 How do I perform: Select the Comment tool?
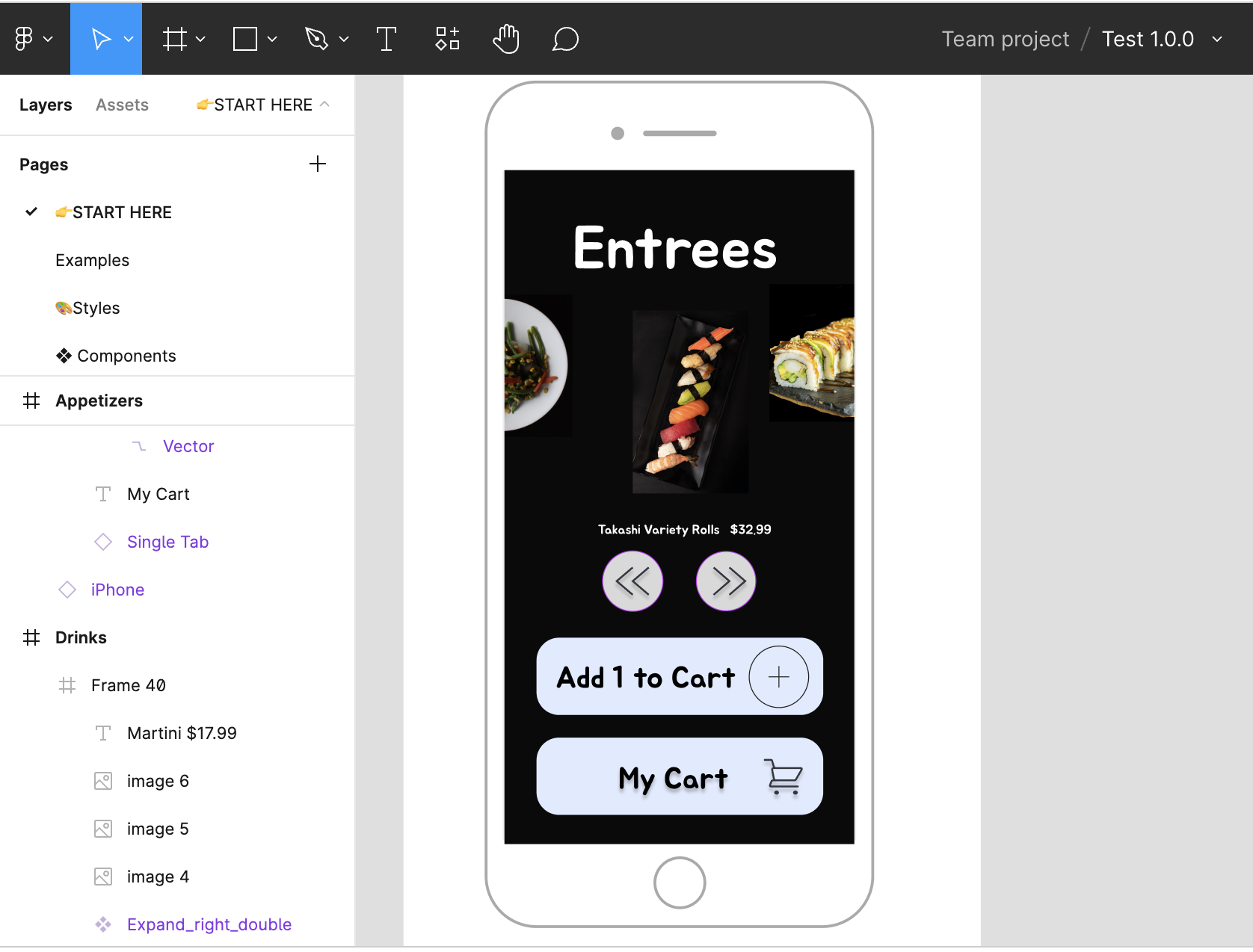point(565,39)
